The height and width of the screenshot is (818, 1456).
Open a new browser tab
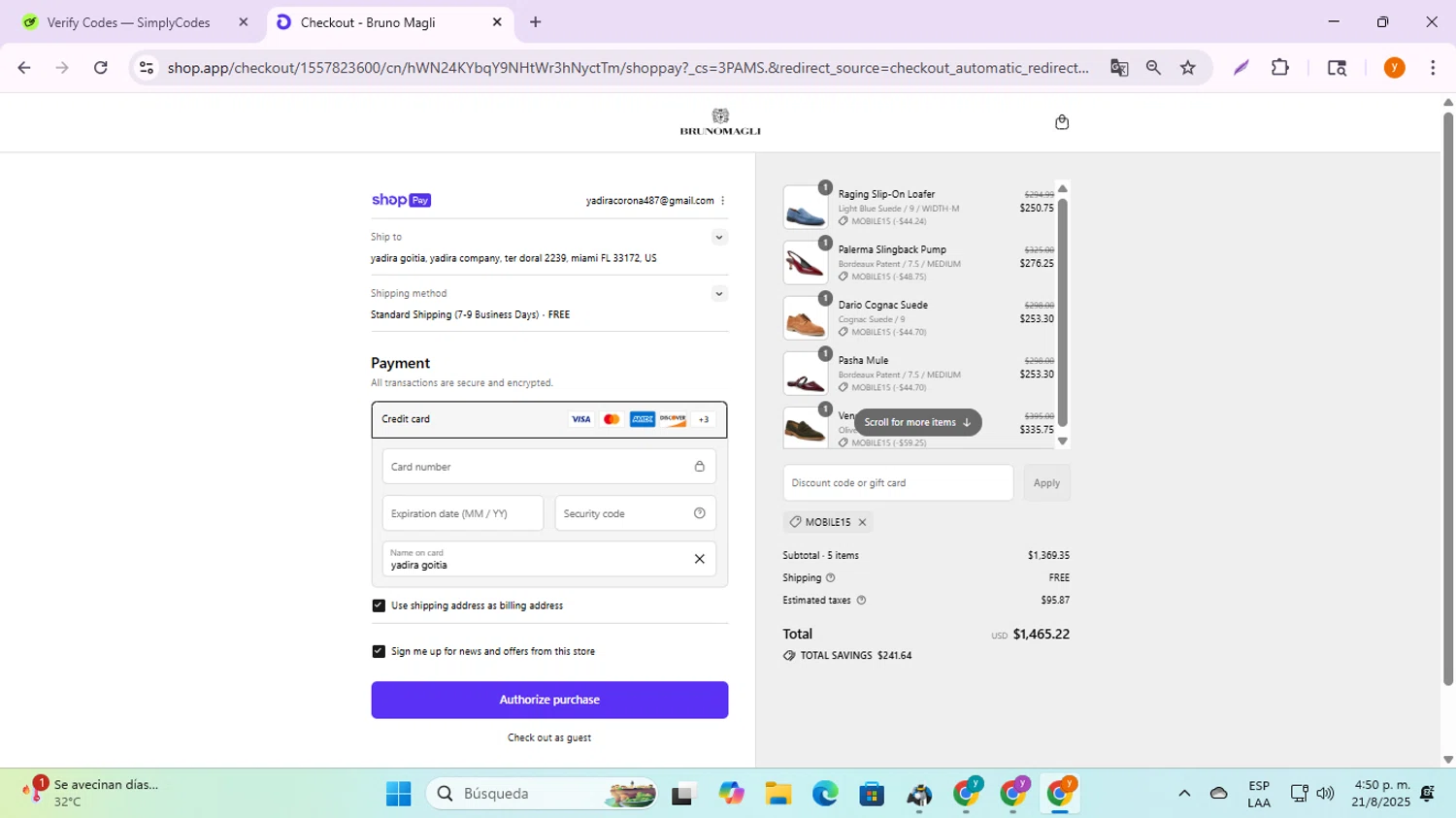pos(535,22)
